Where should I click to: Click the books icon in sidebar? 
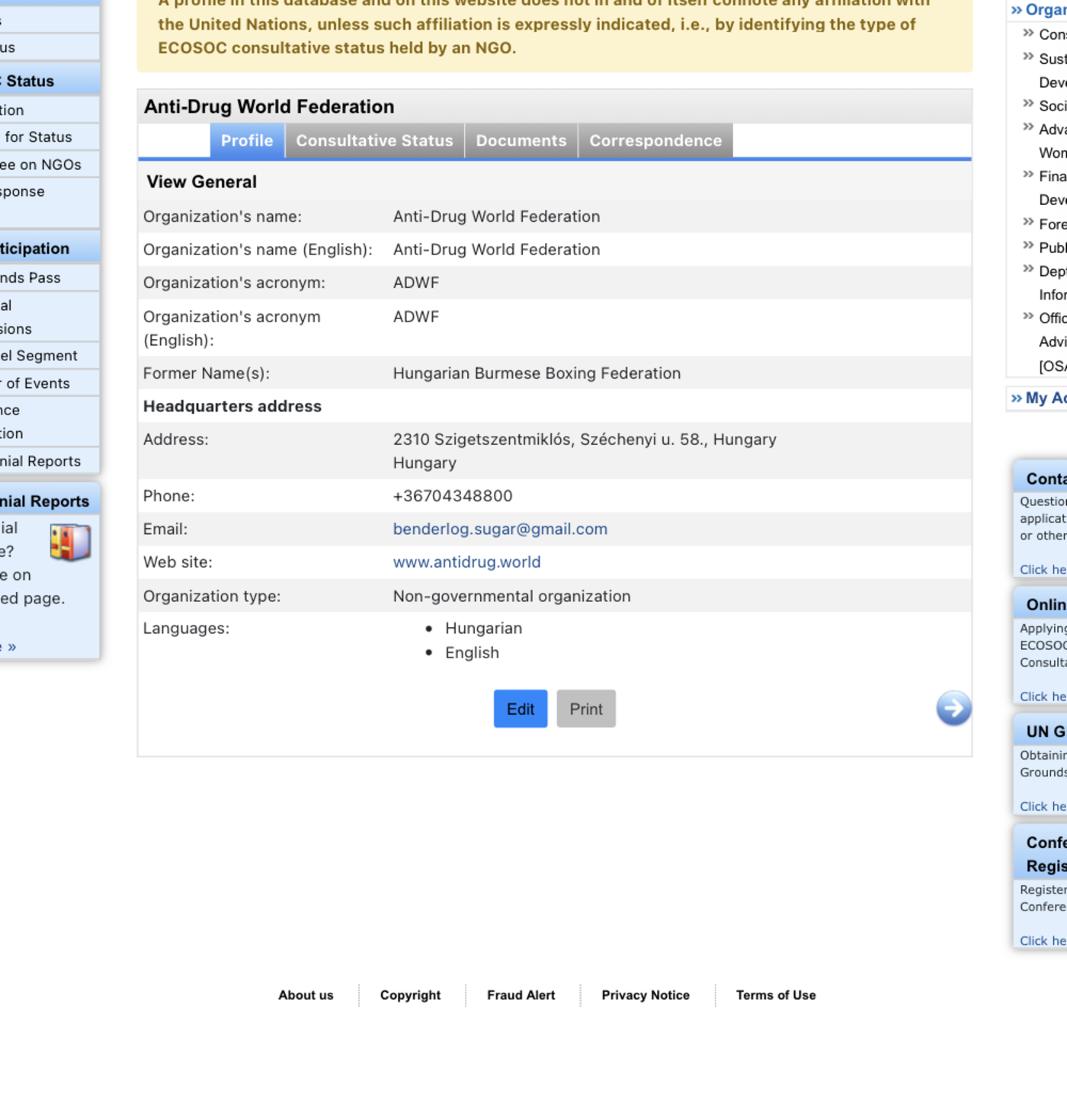pyautogui.click(x=70, y=542)
